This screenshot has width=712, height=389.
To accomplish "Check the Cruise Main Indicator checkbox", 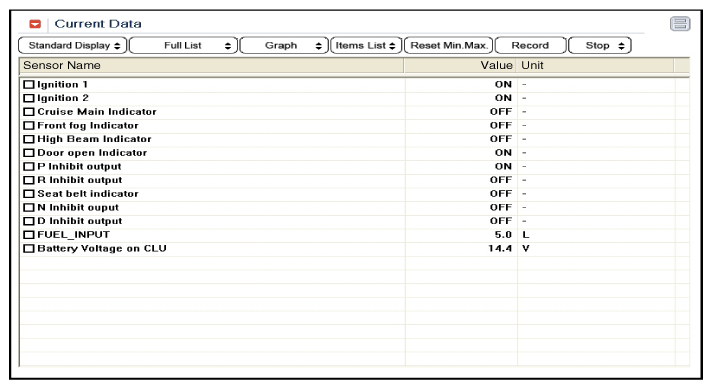I will pyautogui.click(x=29, y=112).
